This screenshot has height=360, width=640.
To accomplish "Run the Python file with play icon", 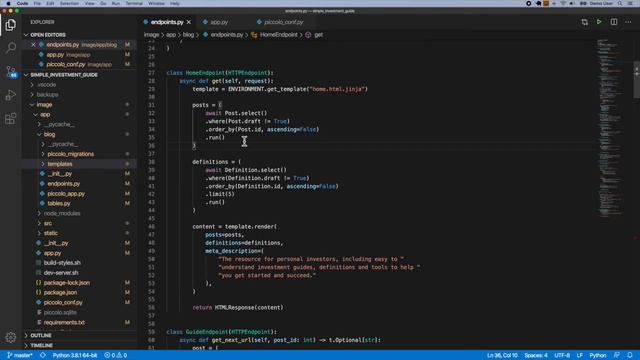I will (x=599, y=22).
